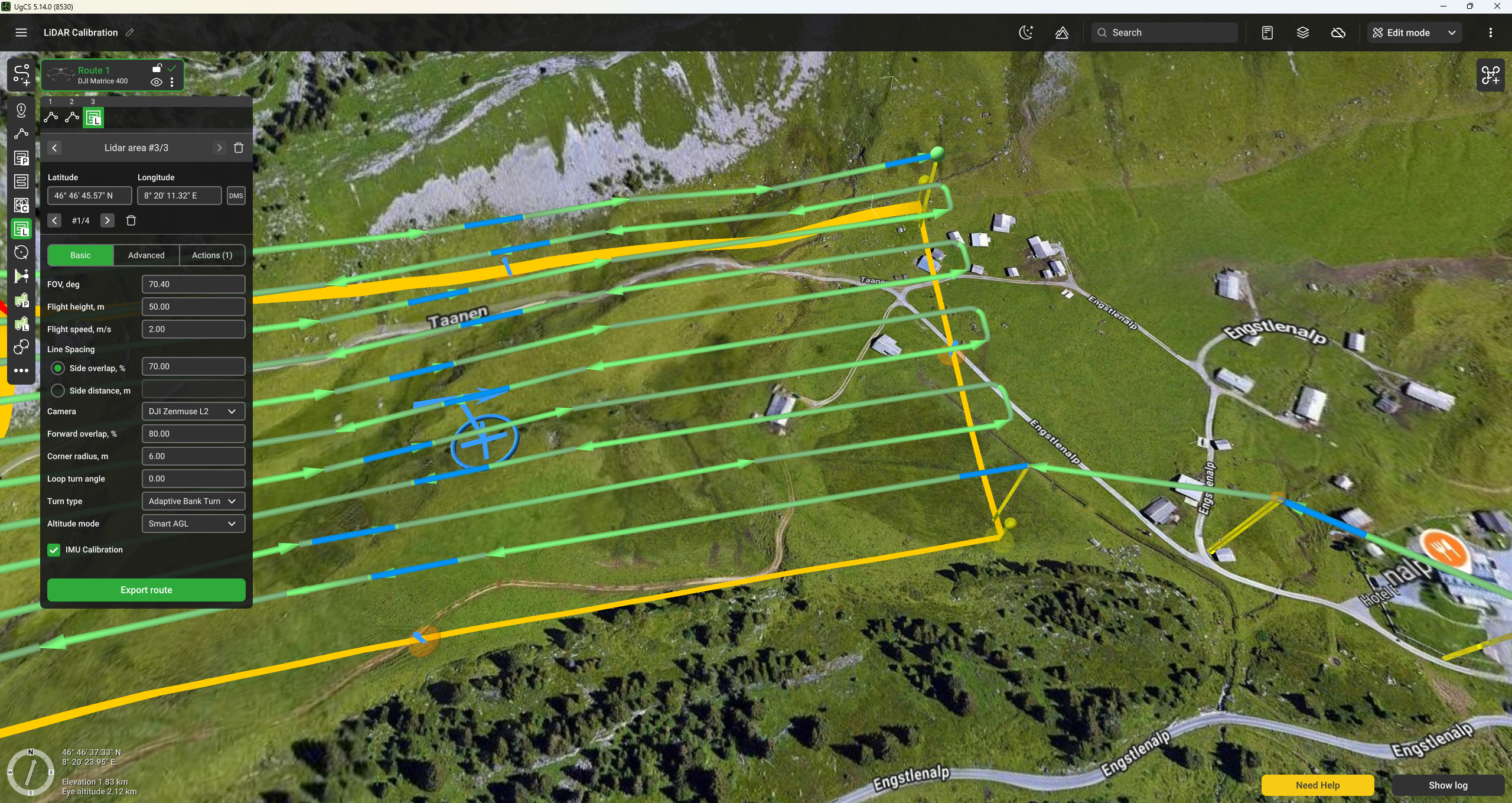This screenshot has width=1512, height=803.
Task: Open Altitude mode Smart AGL dropdown
Action: (193, 524)
